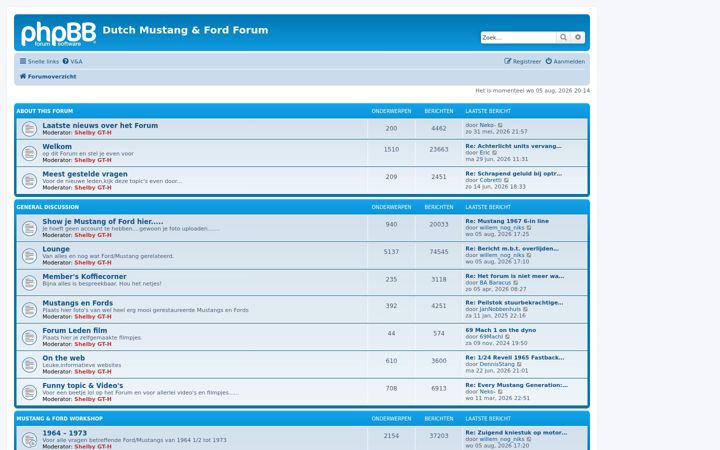Open Member's Koffiecorner forum
This screenshot has width=720, height=450.
84,276
